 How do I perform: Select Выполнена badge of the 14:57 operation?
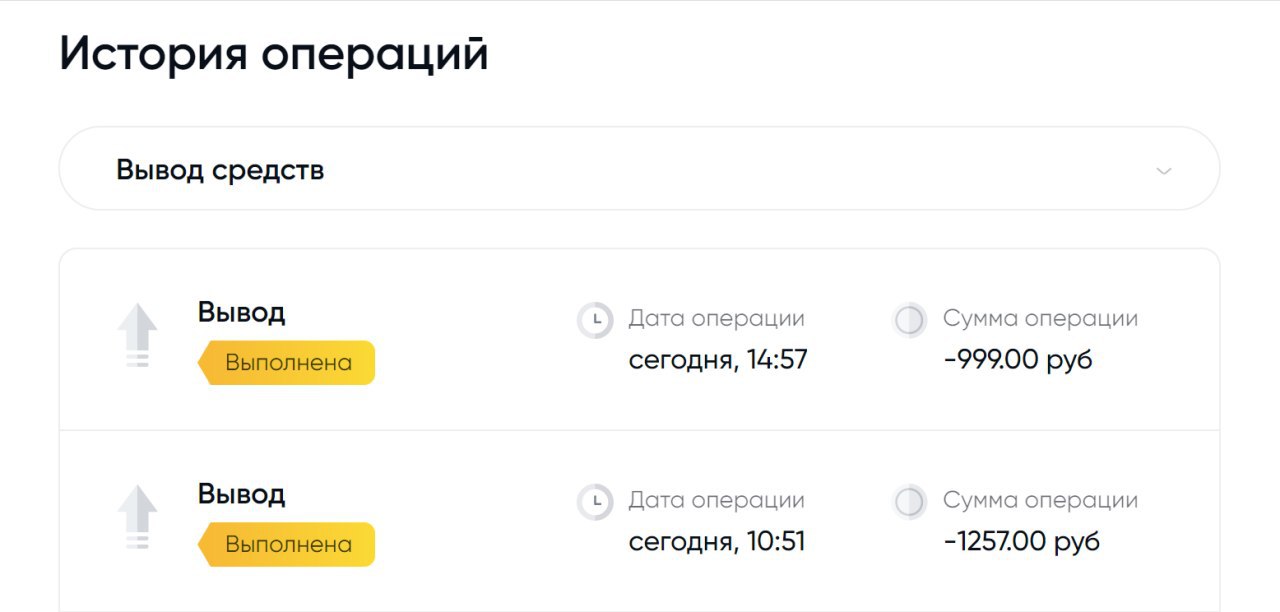point(286,363)
